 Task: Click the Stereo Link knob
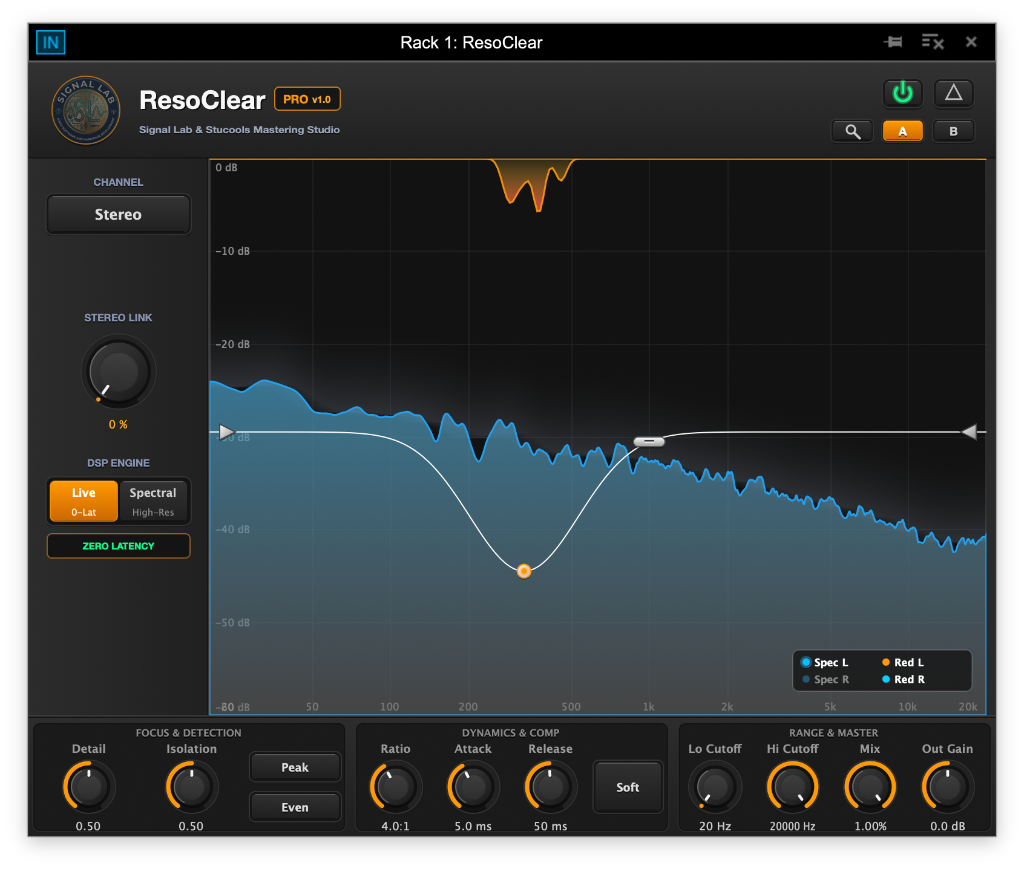tap(118, 372)
